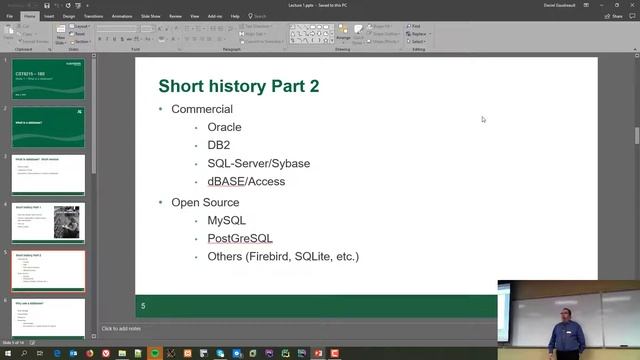Select slide 4 thumbnail with photo
Viewport: 640px width, 360px height.
coord(48,223)
